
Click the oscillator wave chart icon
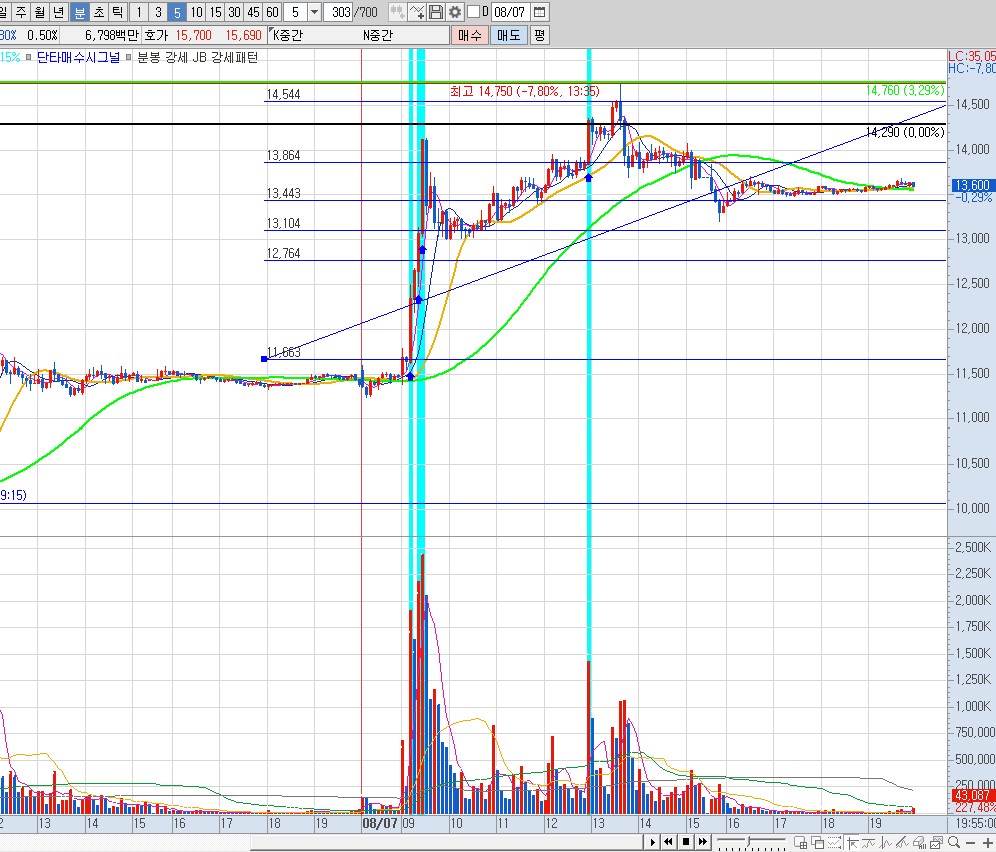(x=885, y=842)
